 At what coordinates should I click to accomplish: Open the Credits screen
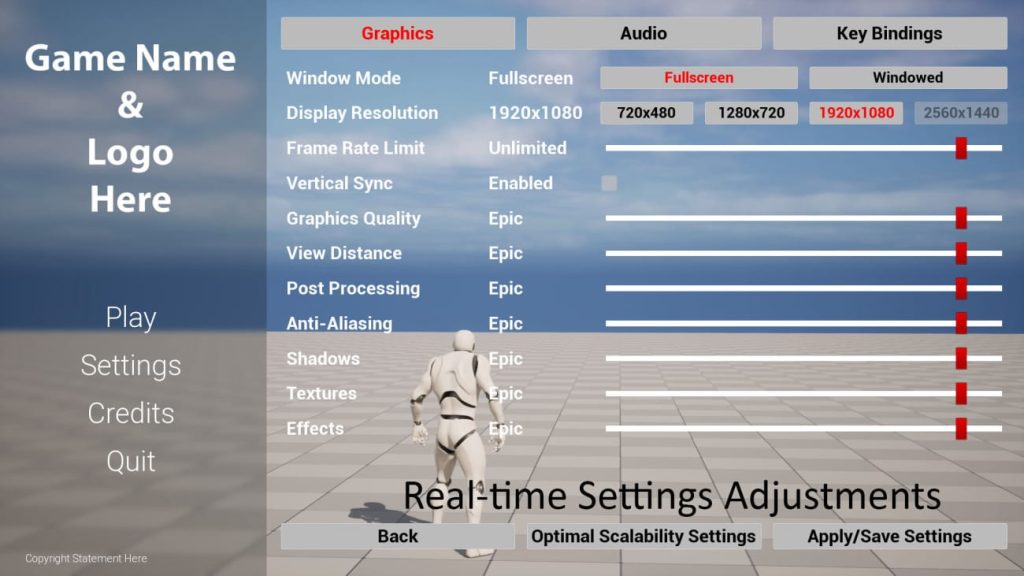coord(129,413)
